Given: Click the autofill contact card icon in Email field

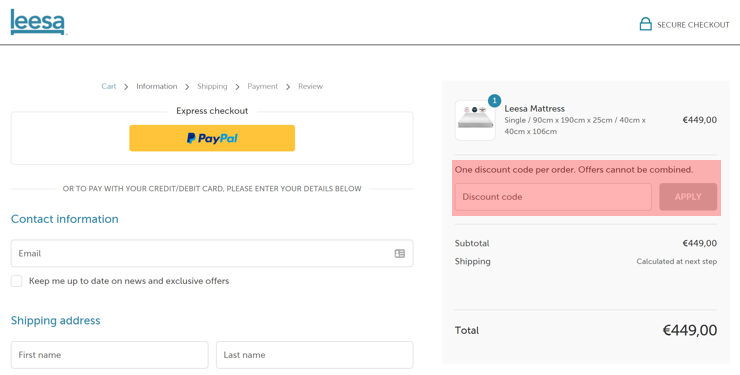Looking at the screenshot, I should [399, 253].
